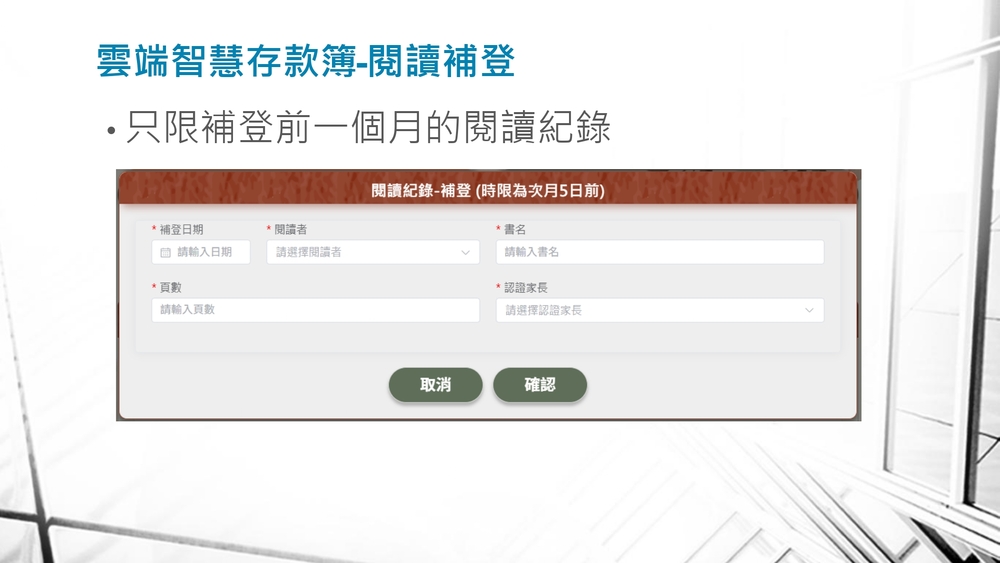Viewport: 1000px width, 563px height.
Task: Click the 閱讀者 field label
Action: (x=290, y=230)
